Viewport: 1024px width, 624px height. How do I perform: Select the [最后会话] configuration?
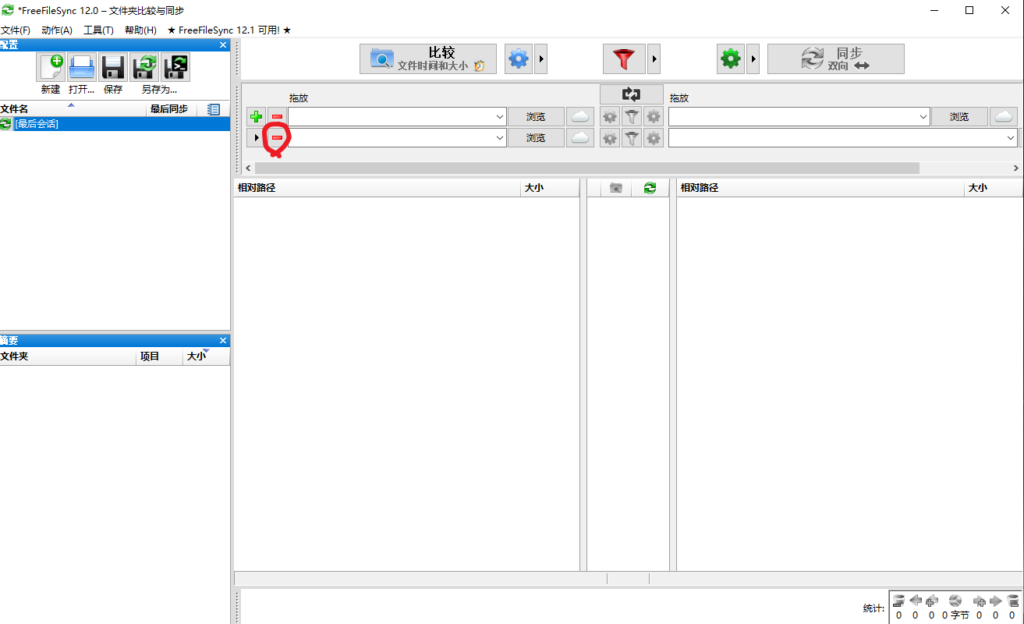tap(115, 124)
